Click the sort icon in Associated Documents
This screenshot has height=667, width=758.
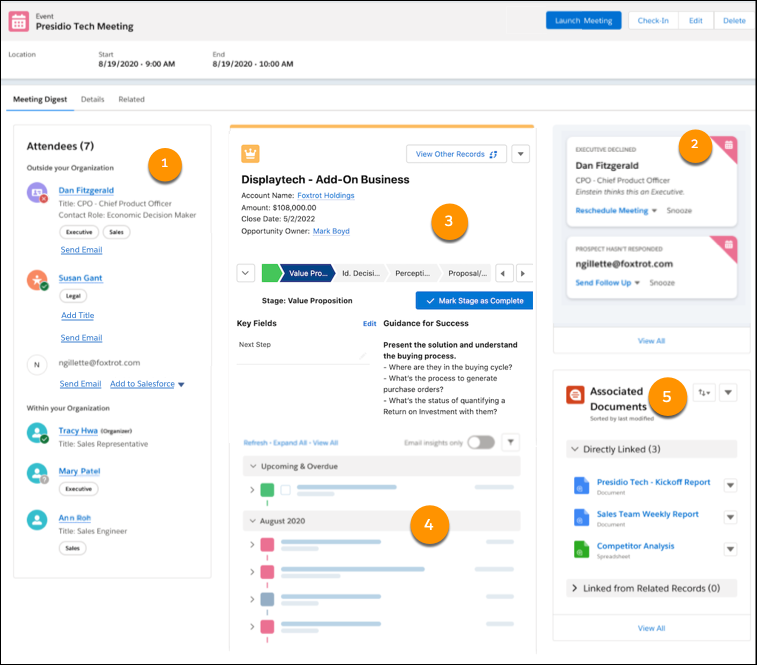(x=704, y=393)
